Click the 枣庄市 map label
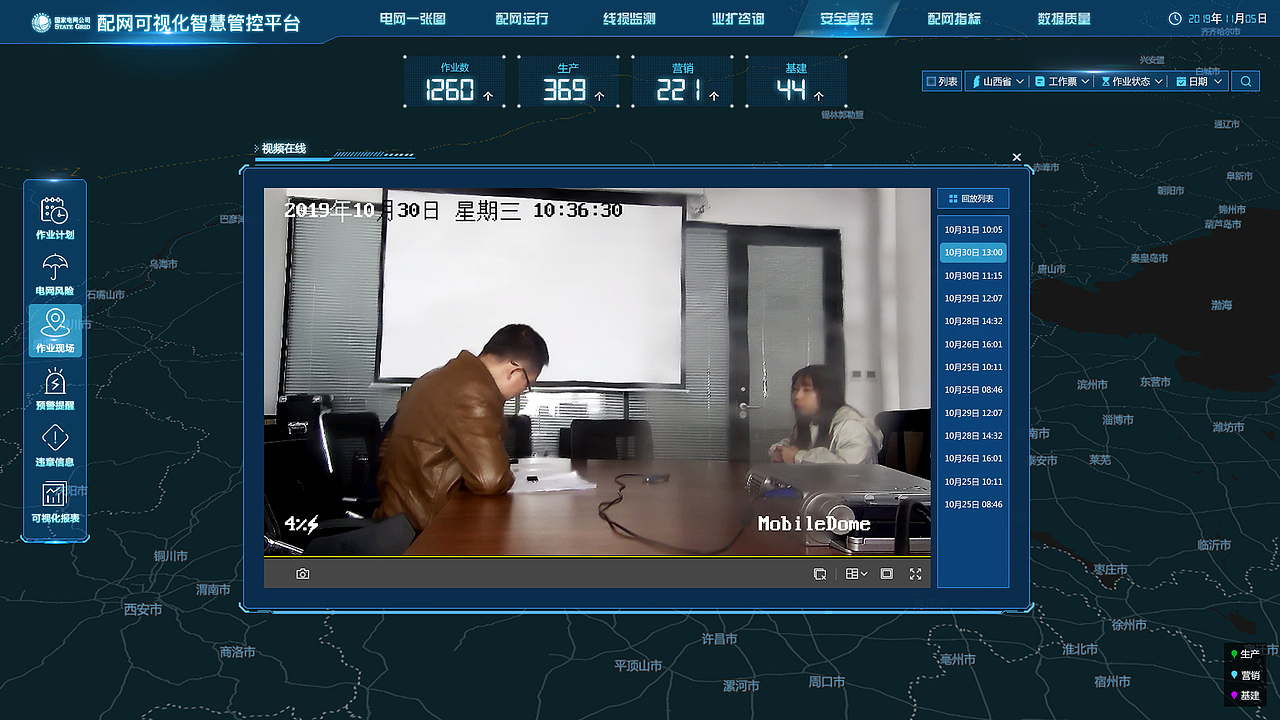The image size is (1280, 720). coord(1110,569)
